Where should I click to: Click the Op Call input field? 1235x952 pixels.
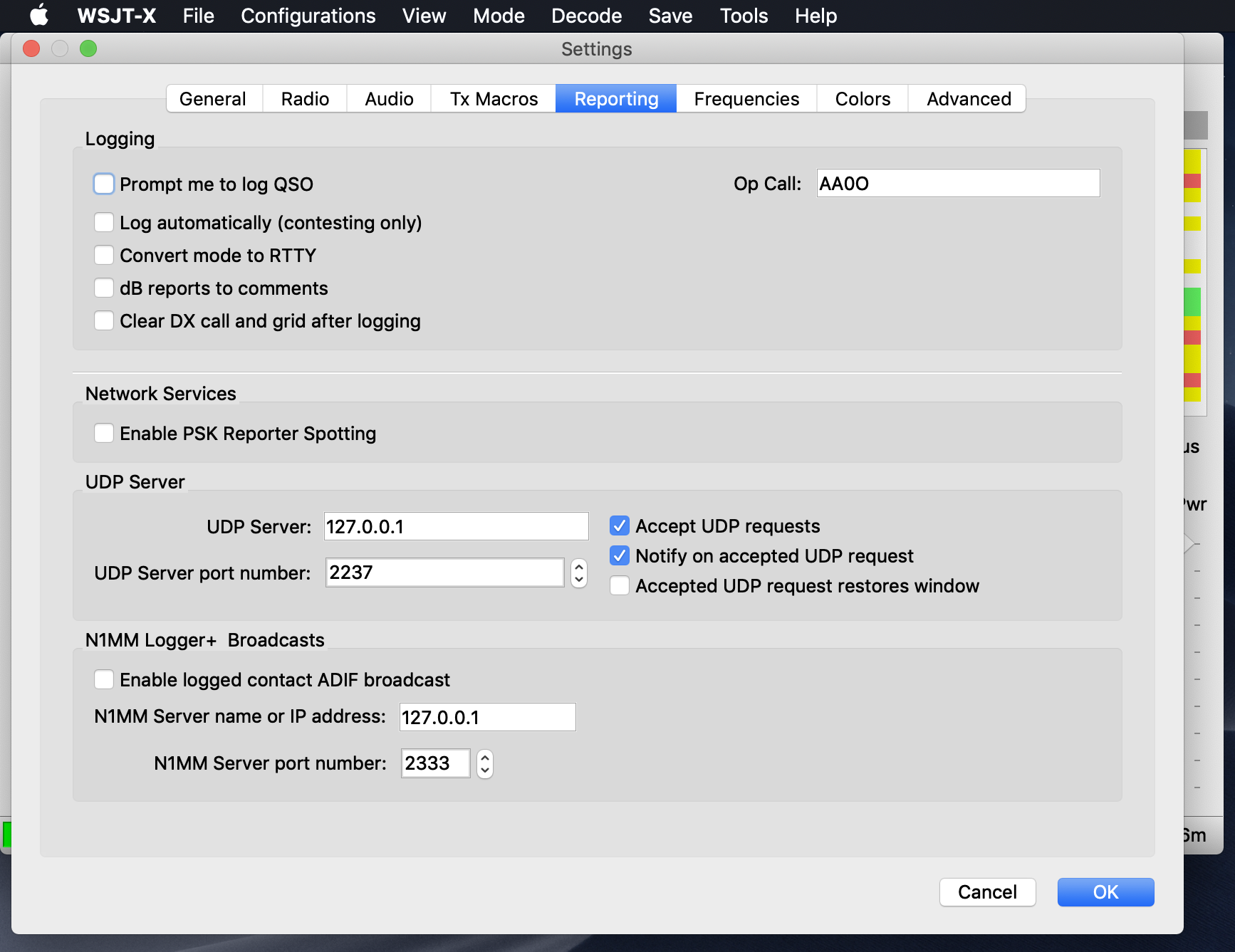pyautogui.click(x=958, y=184)
